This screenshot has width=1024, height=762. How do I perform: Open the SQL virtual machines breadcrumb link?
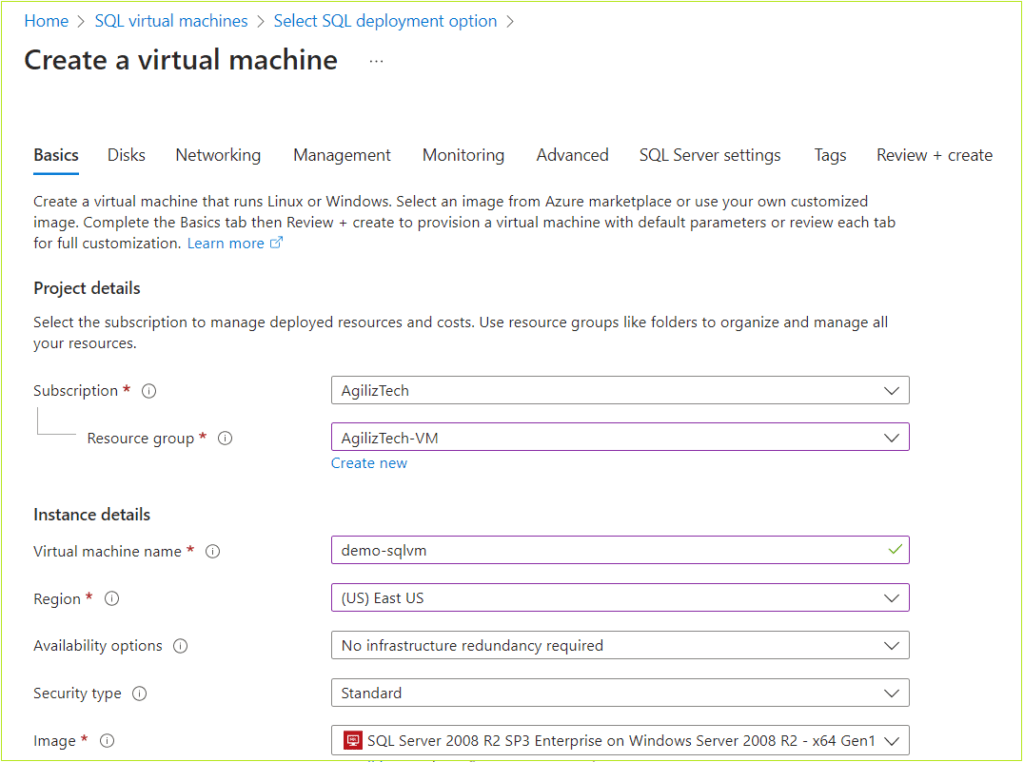(x=170, y=20)
